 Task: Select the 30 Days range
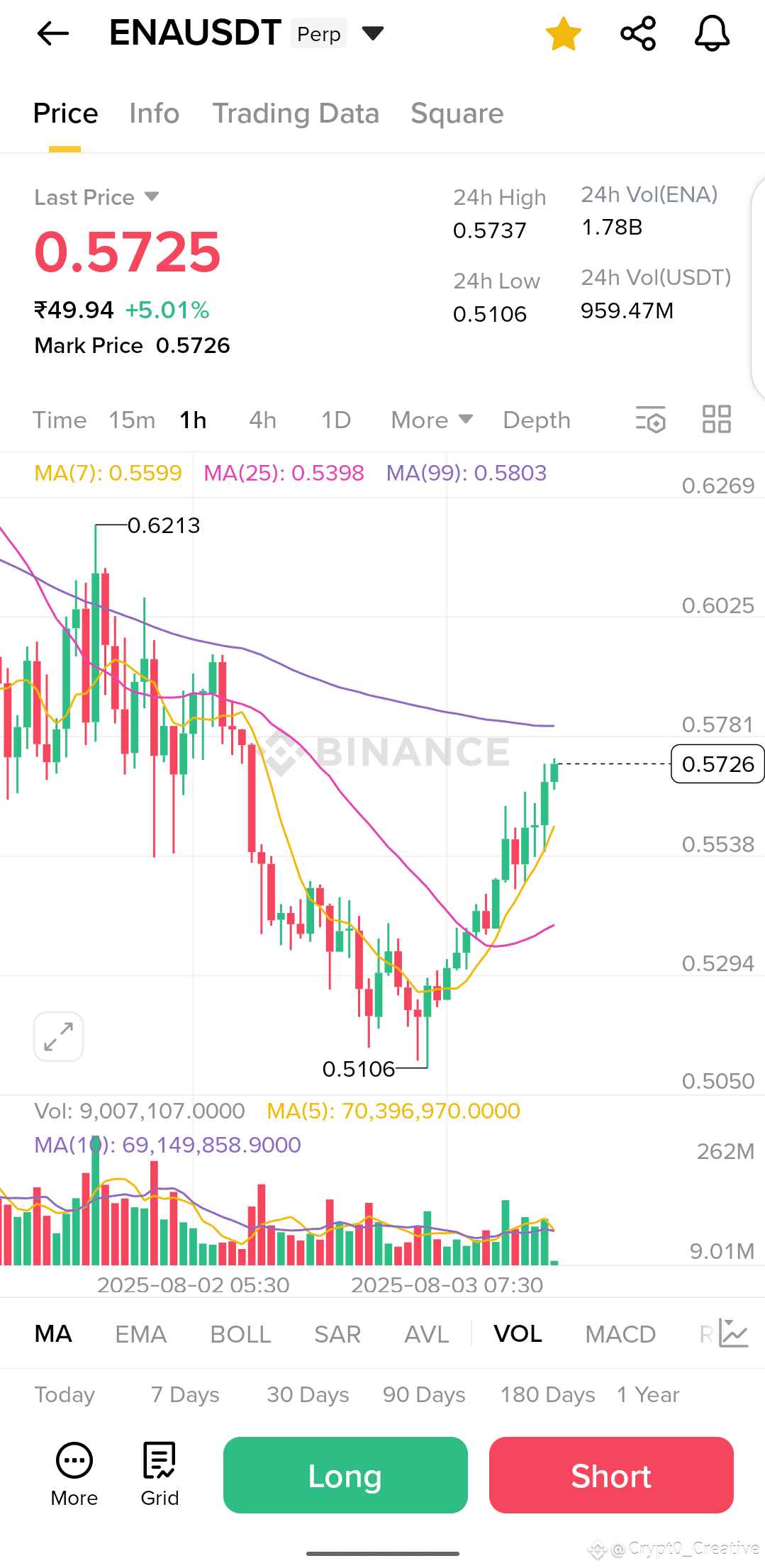[x=308, y=1394]
